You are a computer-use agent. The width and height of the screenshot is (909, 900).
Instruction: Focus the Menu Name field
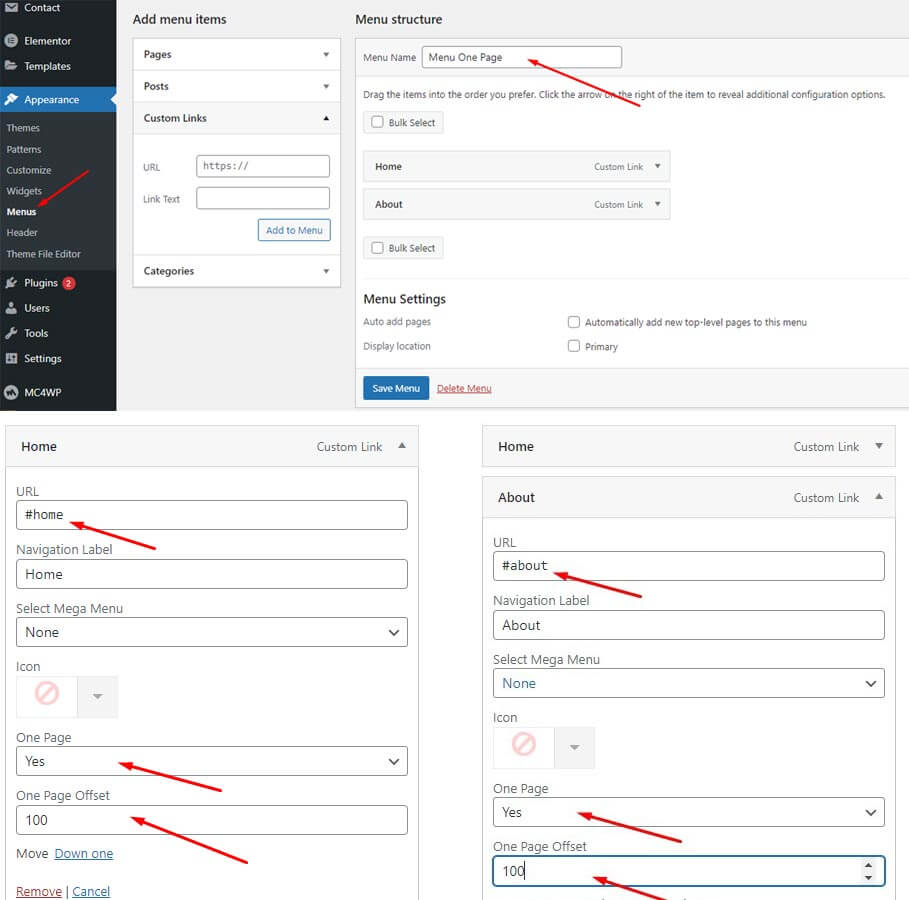coord(522,57)
